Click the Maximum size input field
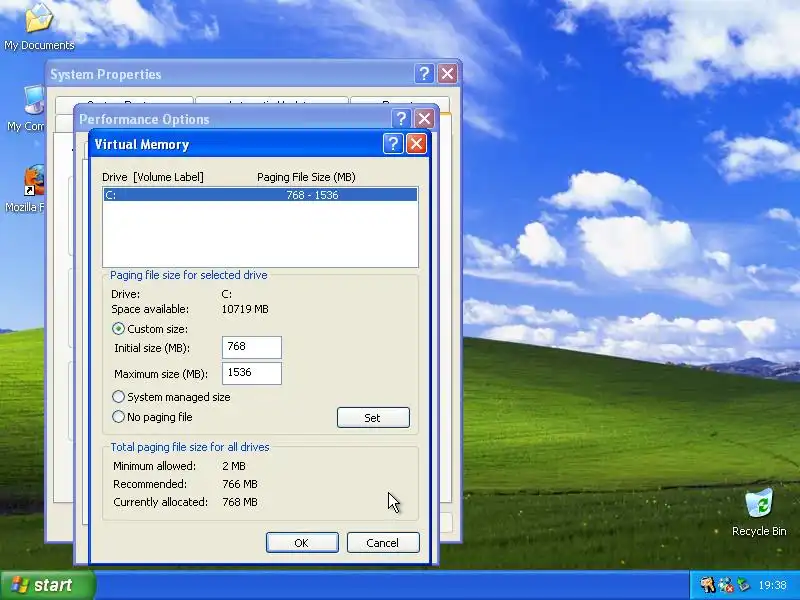800x600 pixels. click(x=252, y=373)
